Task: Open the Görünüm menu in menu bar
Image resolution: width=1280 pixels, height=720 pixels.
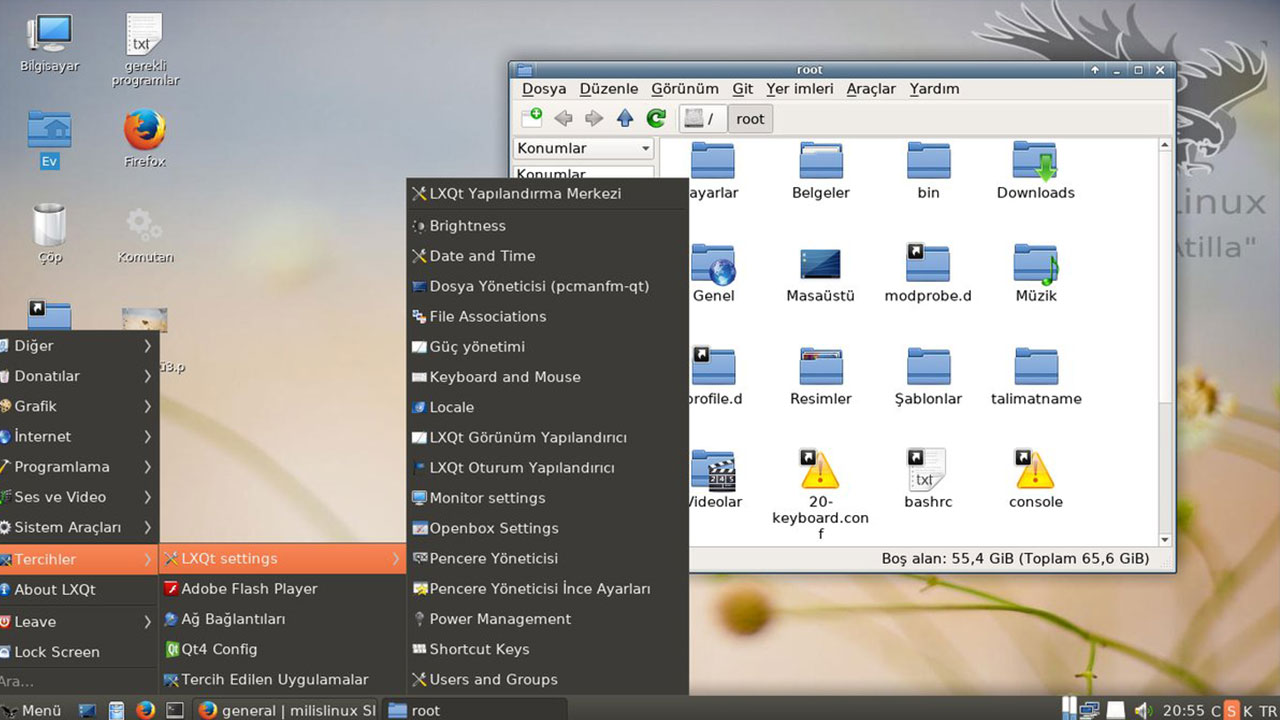Action: point(684,88)
